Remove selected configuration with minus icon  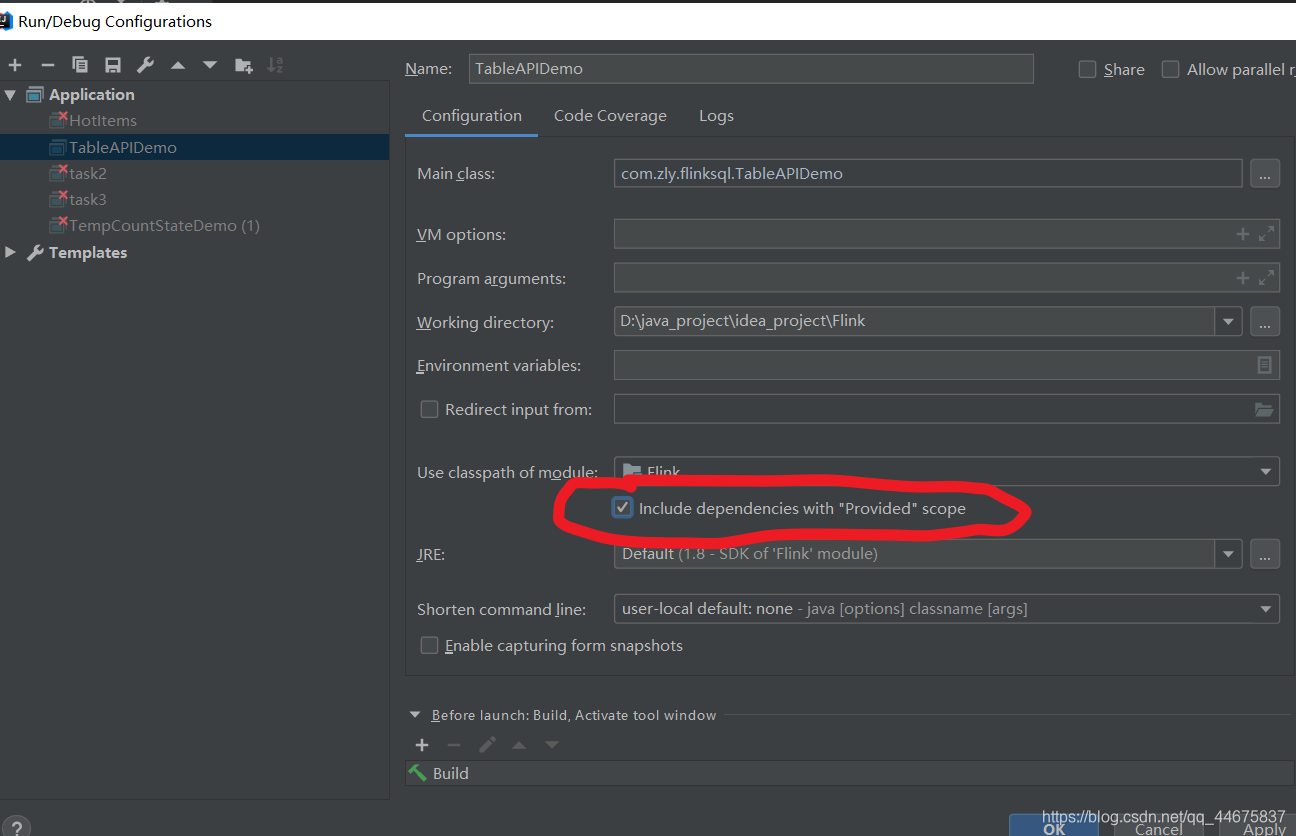point(47,65)
